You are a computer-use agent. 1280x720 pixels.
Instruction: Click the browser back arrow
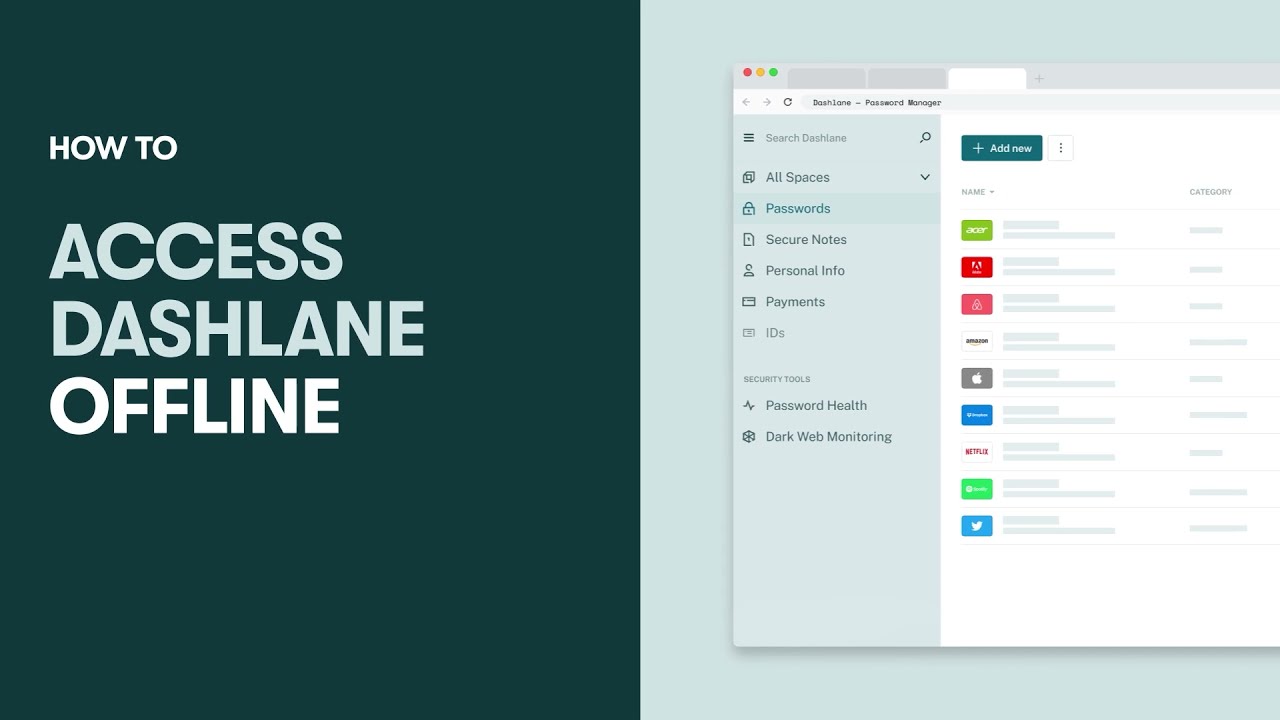click(746, 102)
